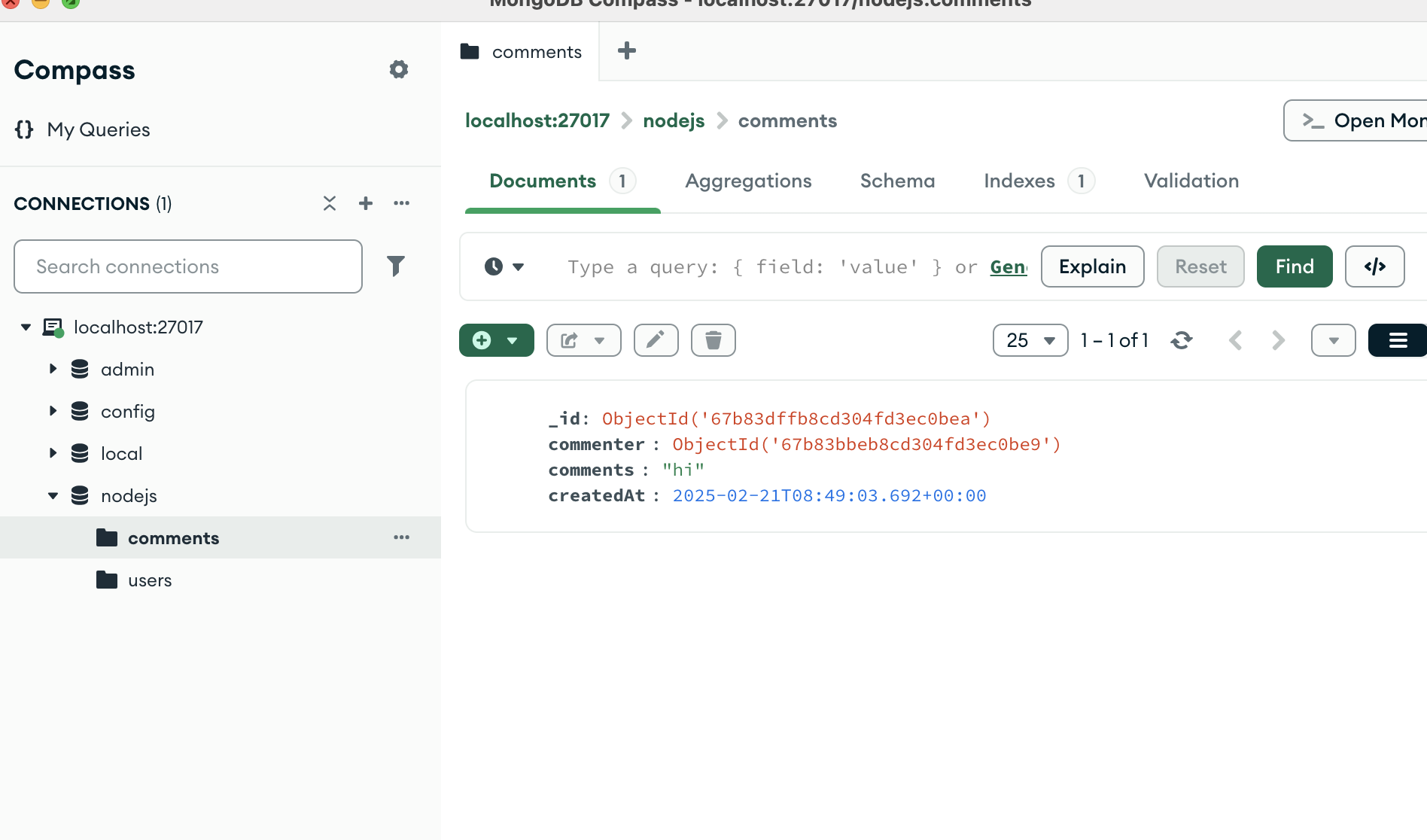Image resolution: width=1427 pixels, height=840 pixels.
Task: Click the localhost:27017 server icon
Action: tap(53, 327)
